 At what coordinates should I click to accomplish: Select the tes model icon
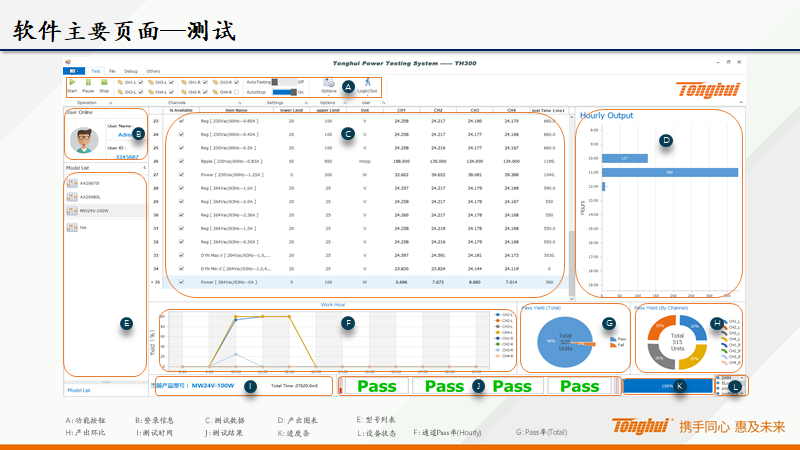(x=72, y=228)
